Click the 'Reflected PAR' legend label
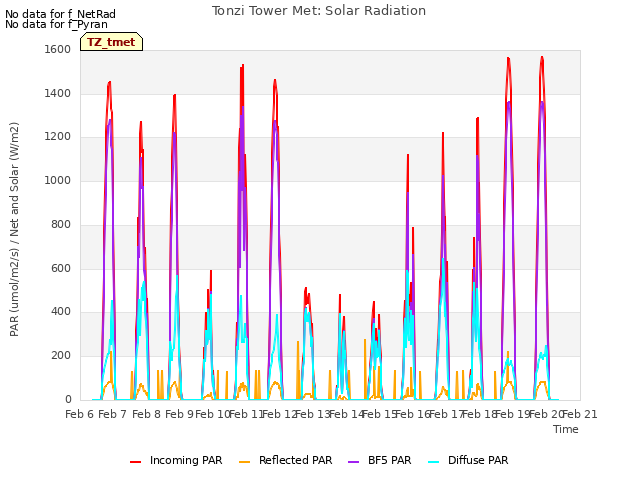Screen dimensions: 640x480 (x=296, y=460)
